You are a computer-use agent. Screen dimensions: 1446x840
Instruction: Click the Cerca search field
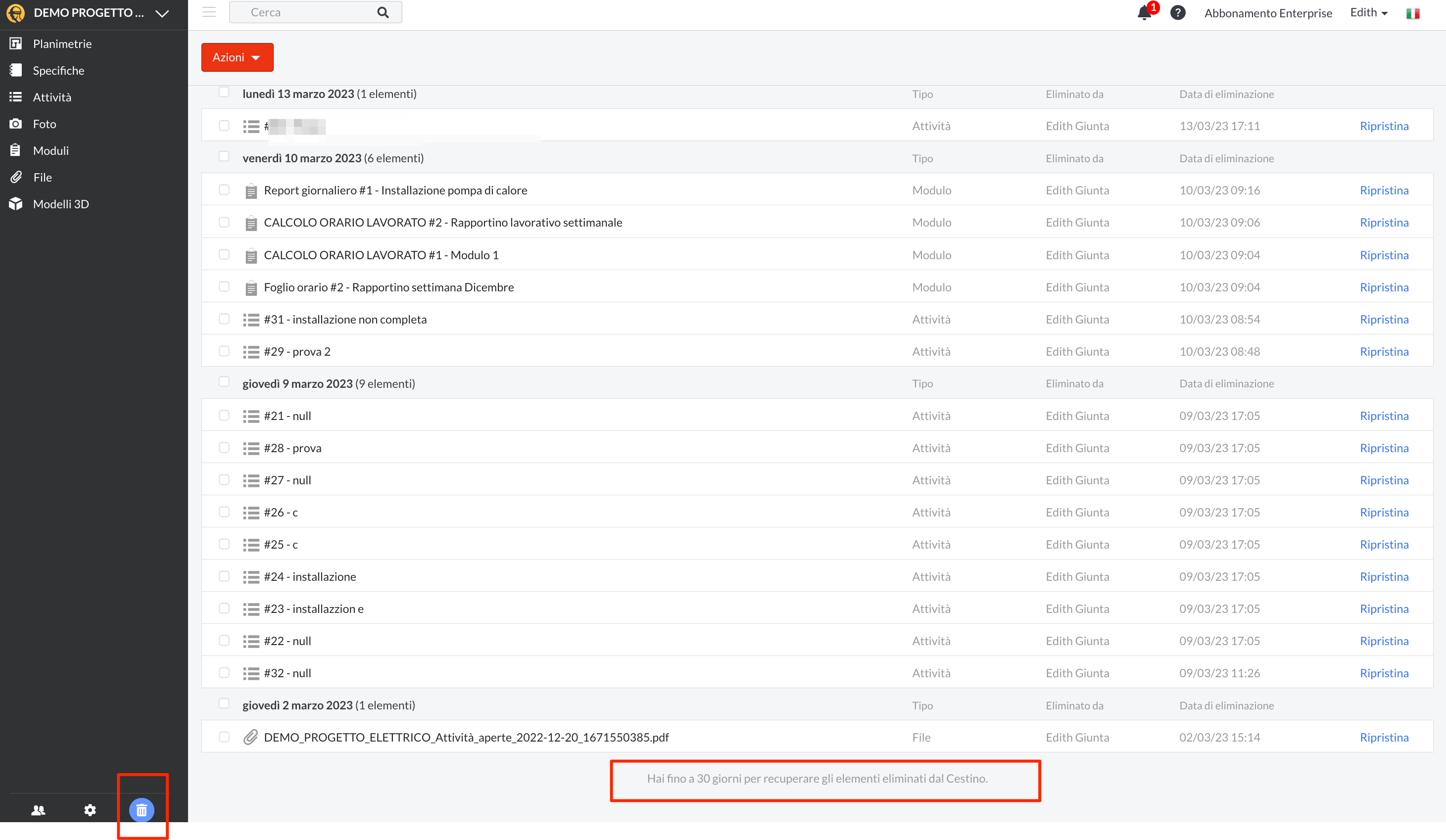click(x=304, y=13)
